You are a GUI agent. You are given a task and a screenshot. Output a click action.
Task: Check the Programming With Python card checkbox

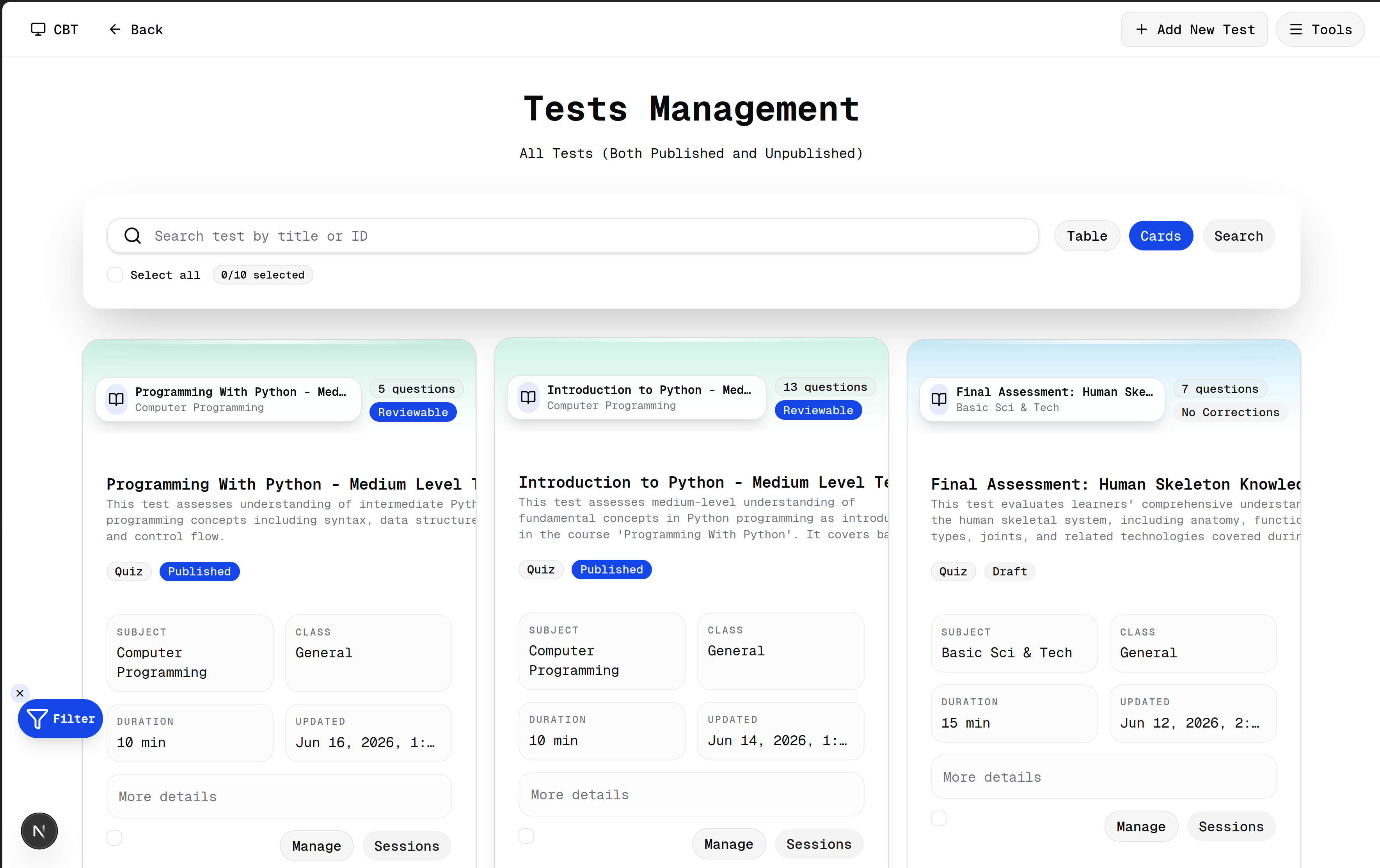(x=115, y=838)
